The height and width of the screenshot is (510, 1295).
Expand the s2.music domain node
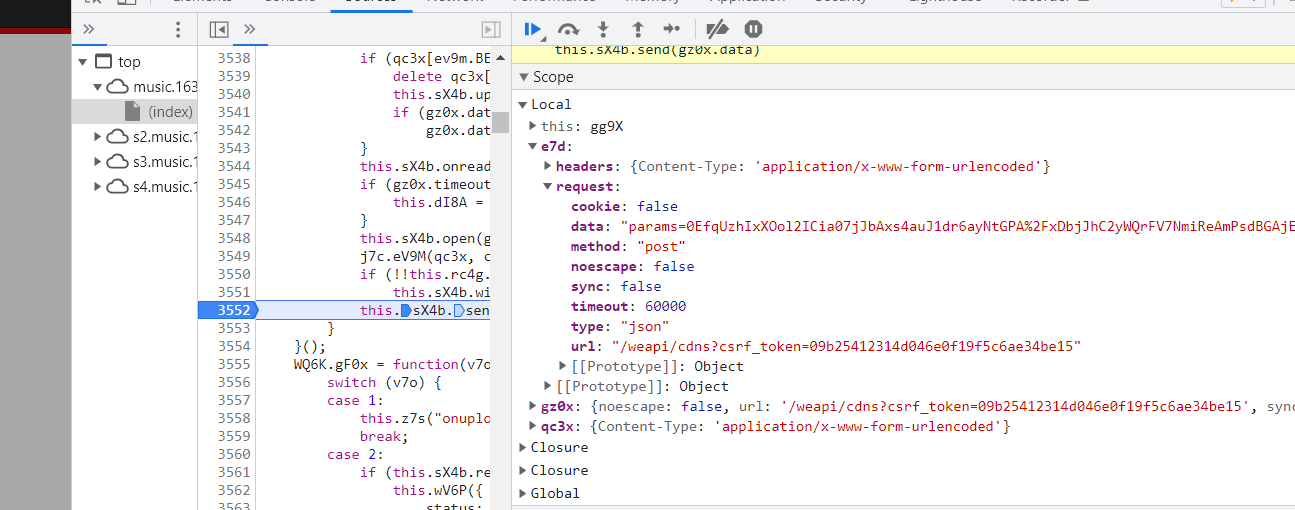coord(98,137)
